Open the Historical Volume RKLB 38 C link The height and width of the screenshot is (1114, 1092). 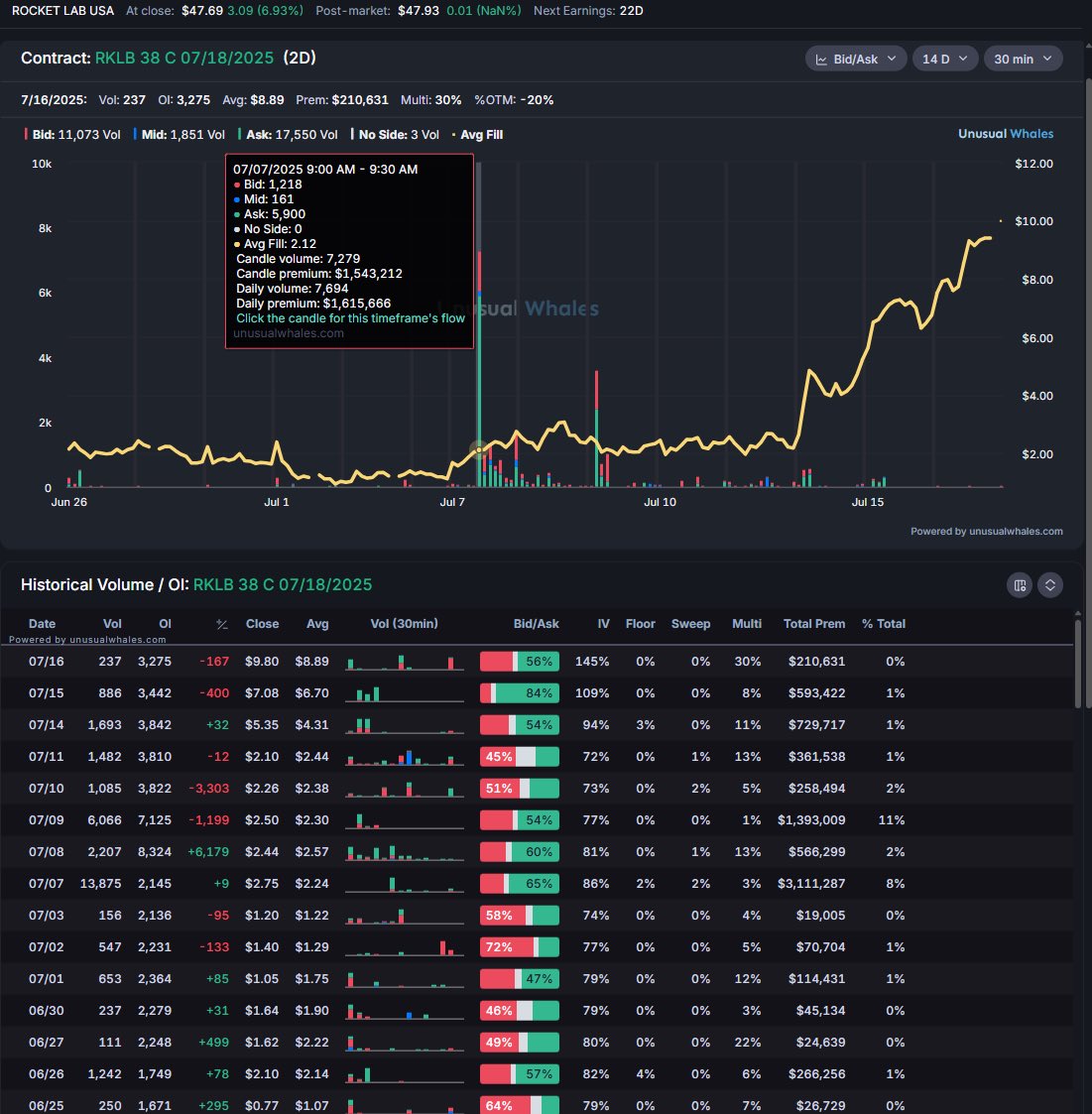click(x=282, y=584)
